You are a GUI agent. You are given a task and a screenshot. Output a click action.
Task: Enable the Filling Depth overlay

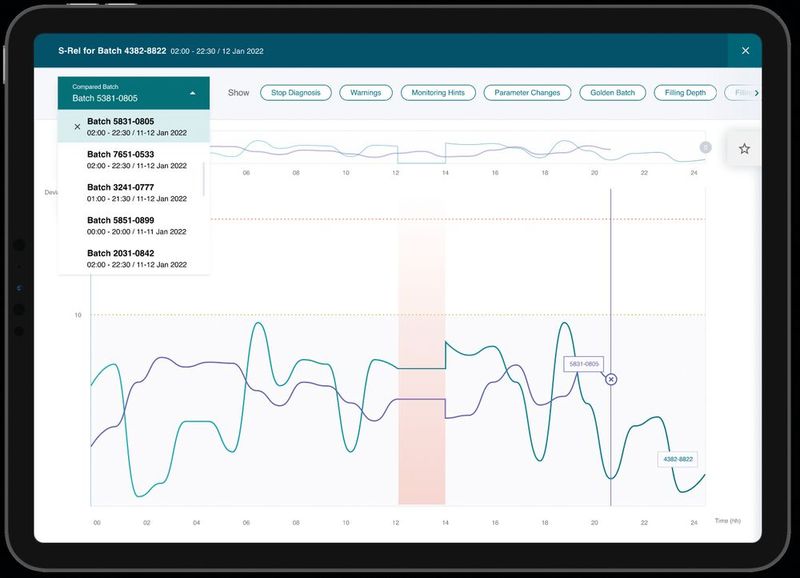click(x=685, y=91)
